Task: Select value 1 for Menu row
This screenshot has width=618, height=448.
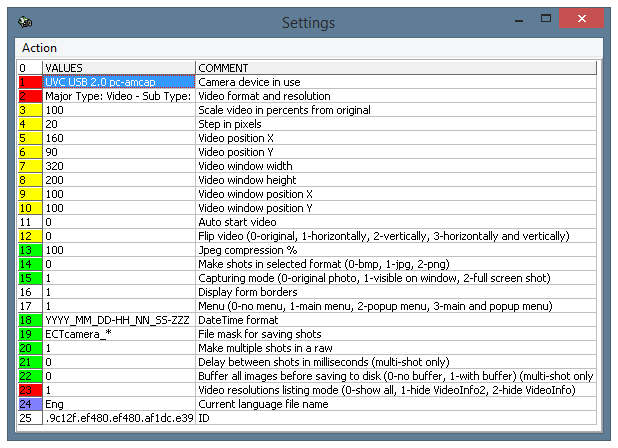Action: point(119,306)
